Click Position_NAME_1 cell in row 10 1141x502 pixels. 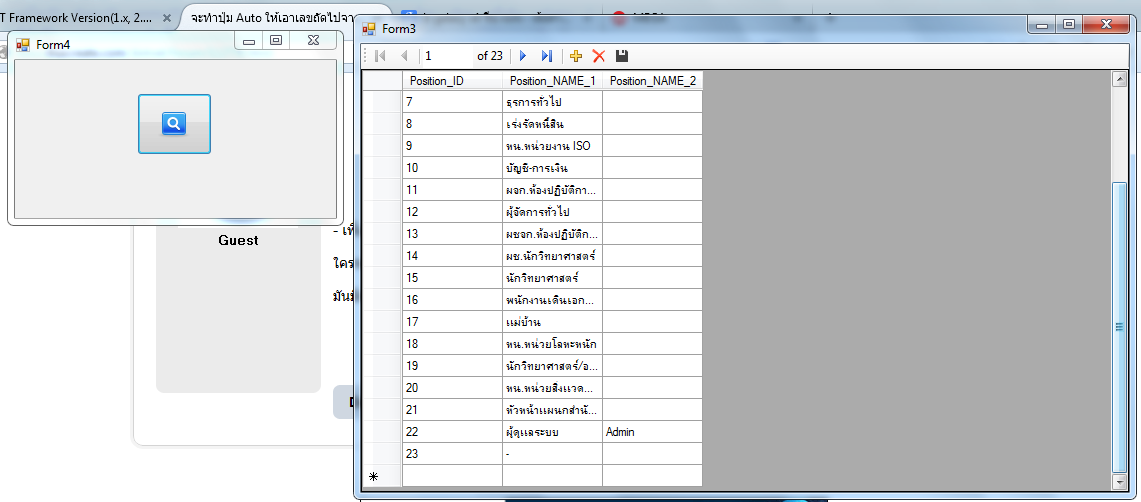pyautogui.click(x=552, y=168)
